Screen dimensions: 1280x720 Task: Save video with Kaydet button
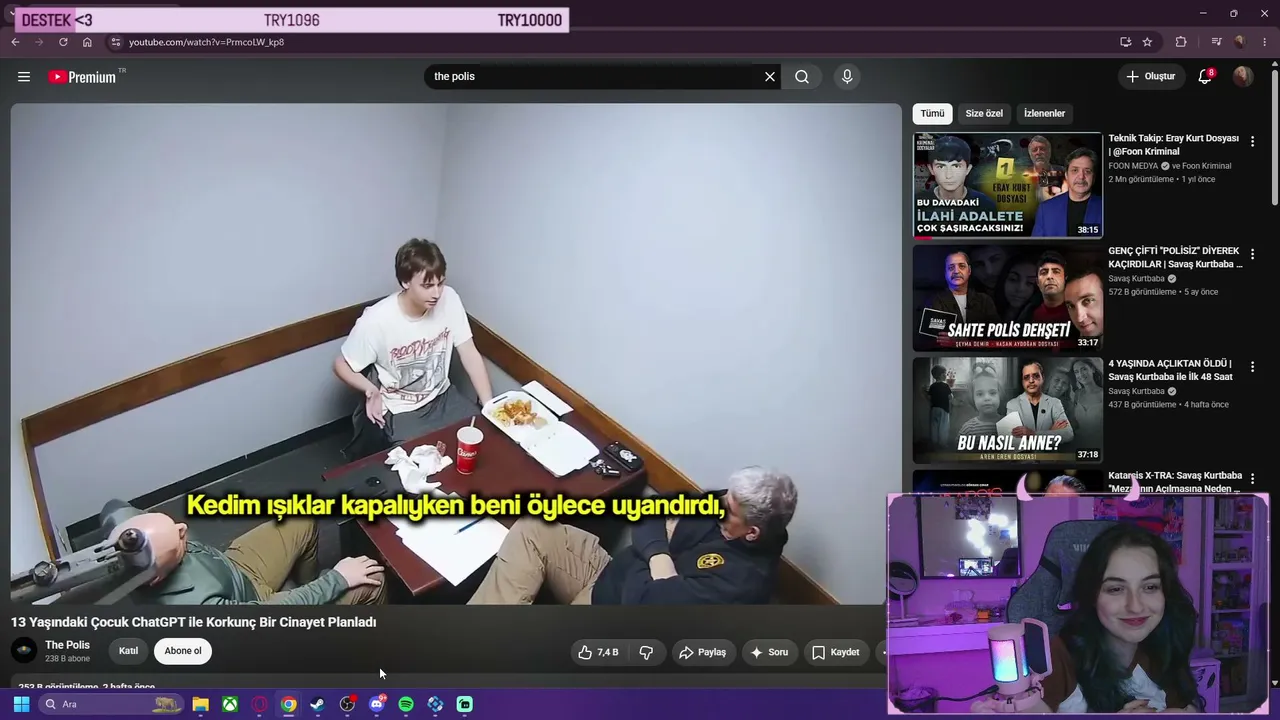[836, 652]
